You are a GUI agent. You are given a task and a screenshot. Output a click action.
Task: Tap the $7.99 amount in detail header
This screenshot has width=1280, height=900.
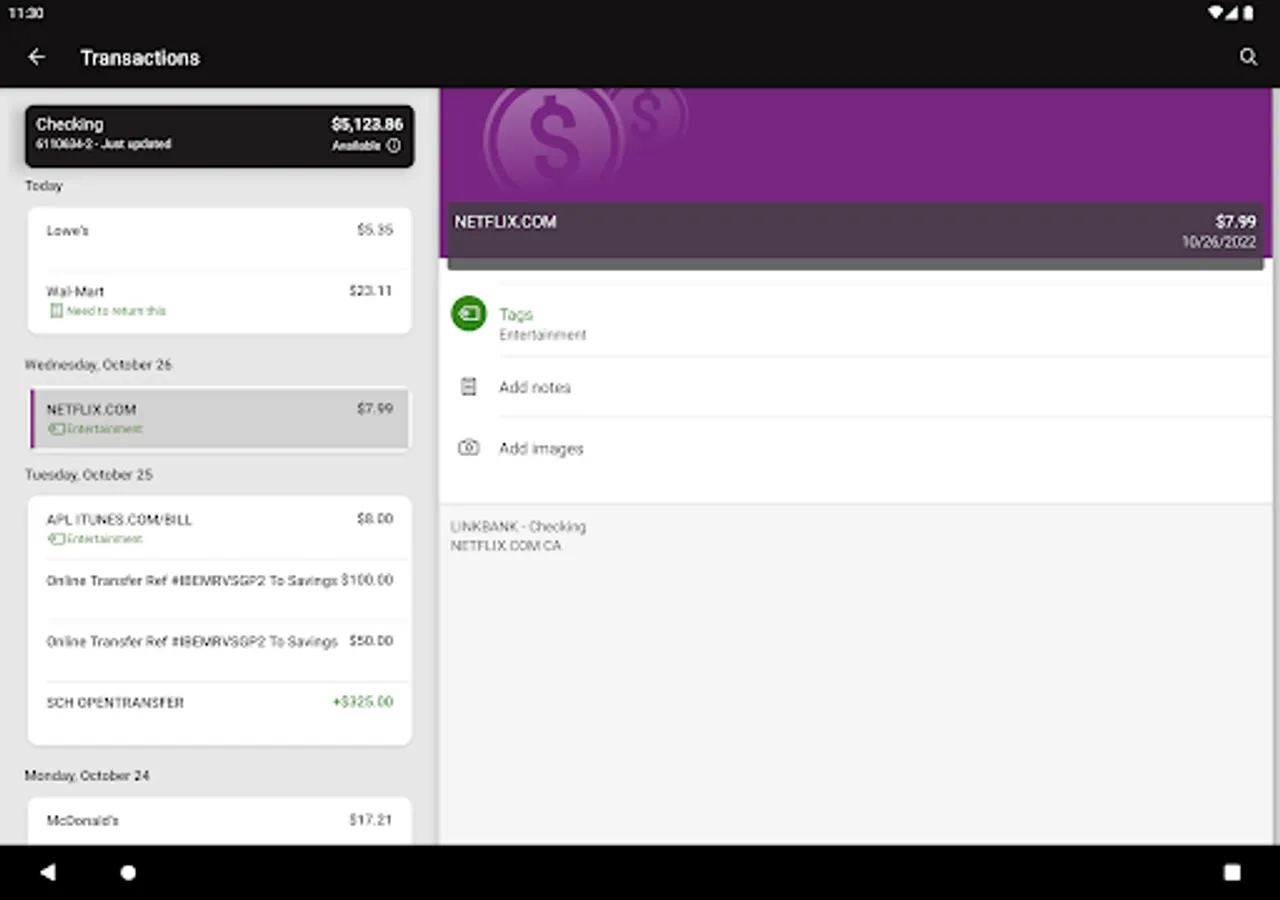click(x=1236, y=222)
